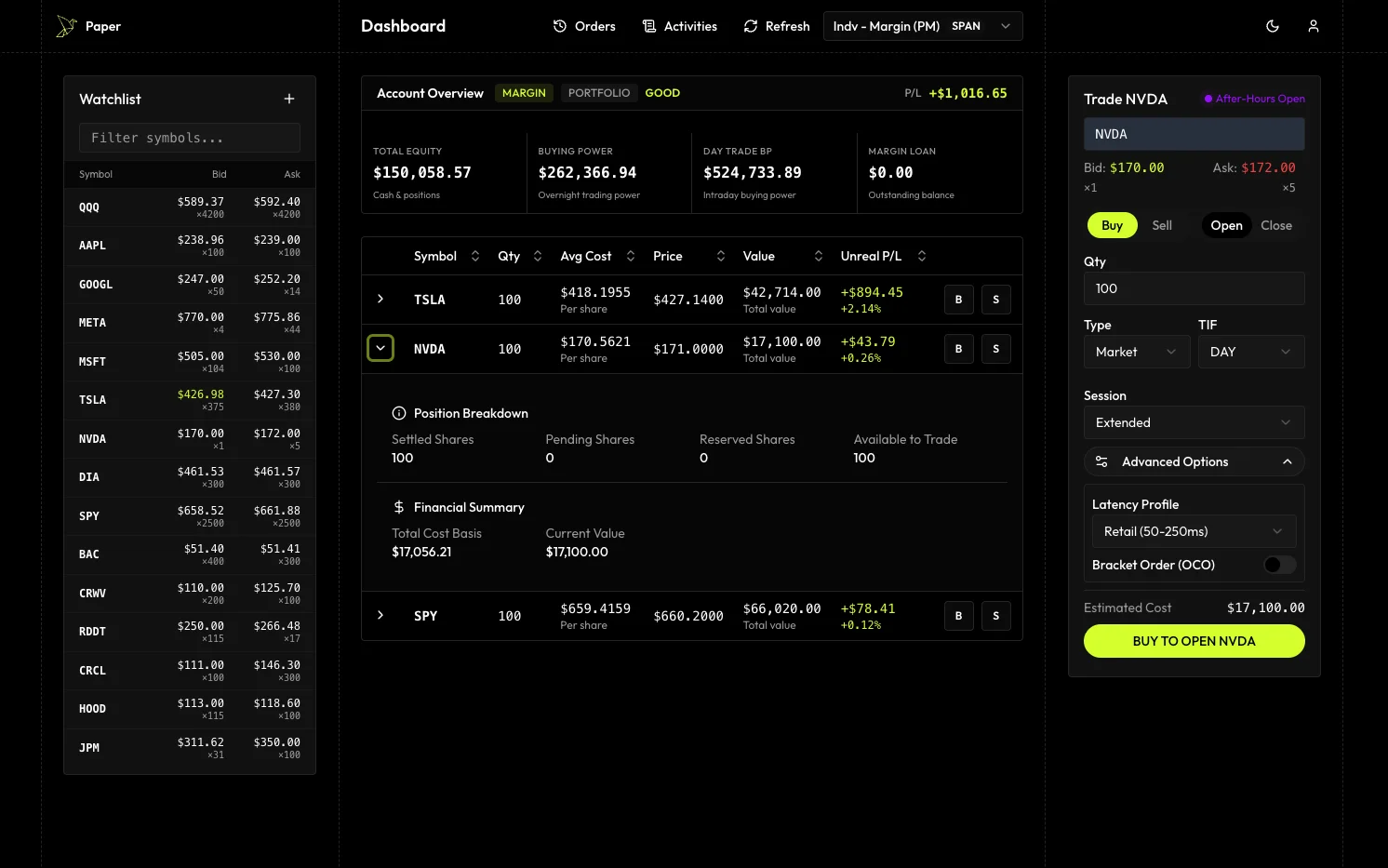1388x868 pixels.
Task: Enable the Bracket Order (OCO) switch
Action: pos(1279,565)
